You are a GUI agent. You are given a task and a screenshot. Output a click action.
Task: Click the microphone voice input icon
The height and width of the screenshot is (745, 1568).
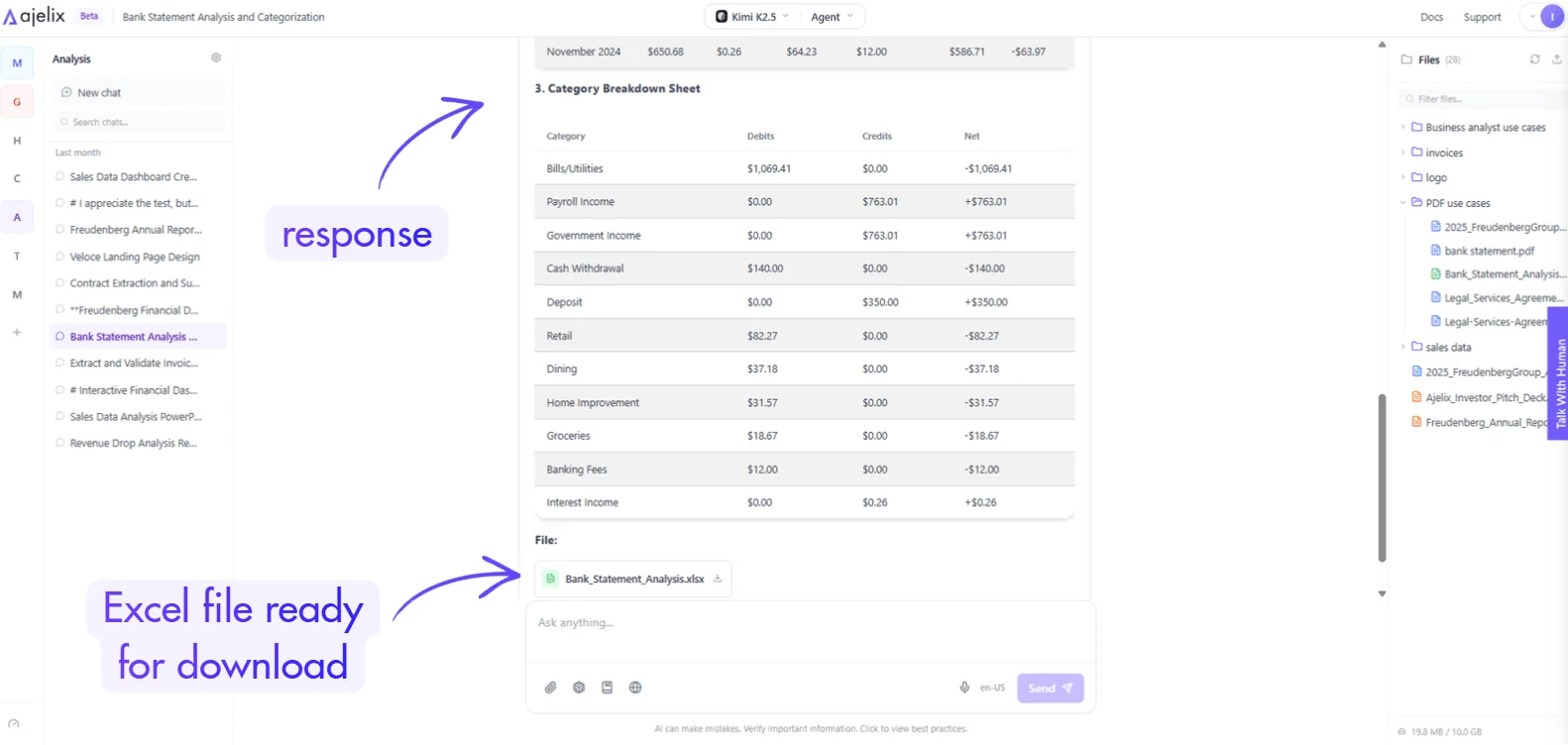pos(964,688)
